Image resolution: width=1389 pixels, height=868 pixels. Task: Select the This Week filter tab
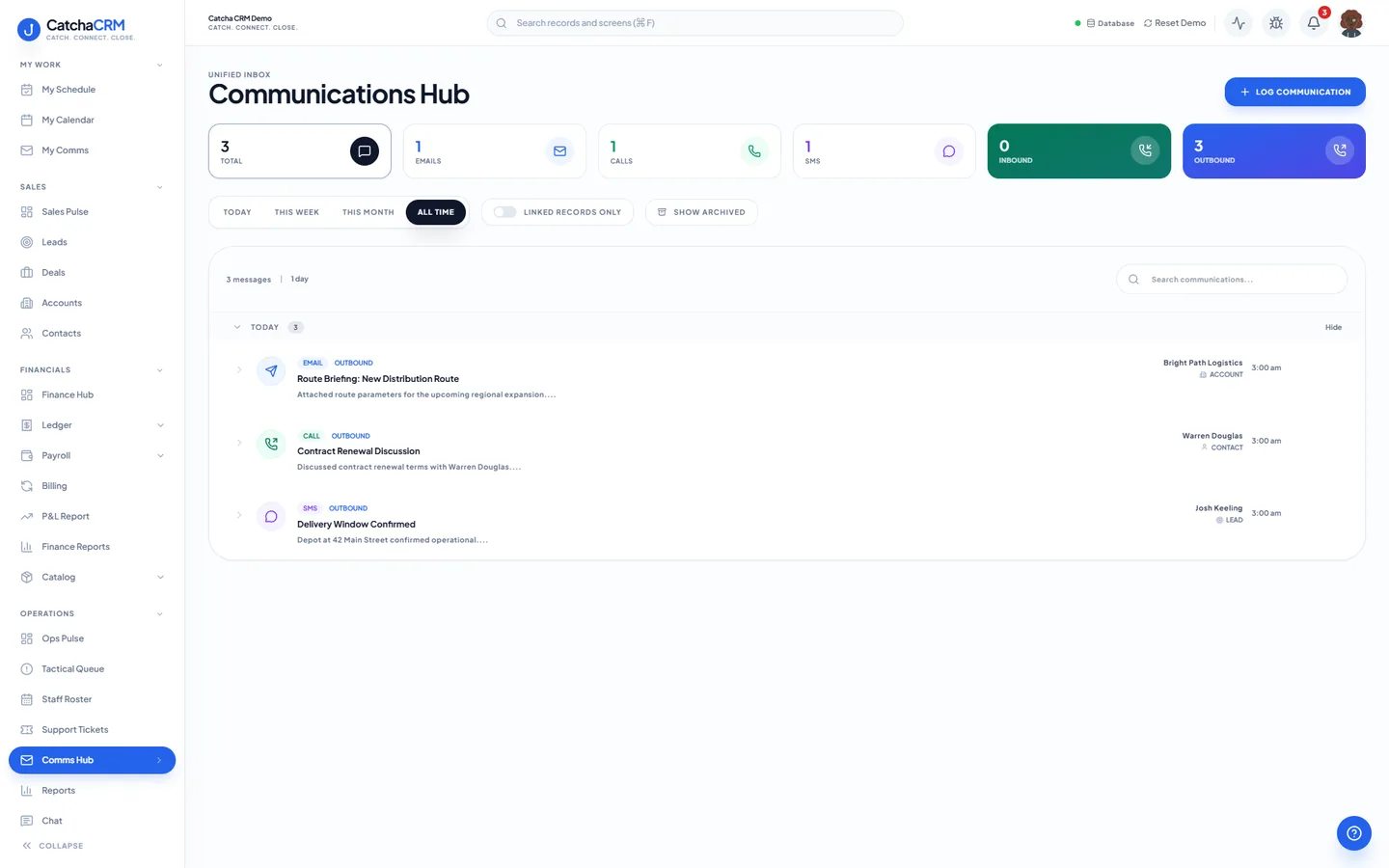click(x=296, y=212)
